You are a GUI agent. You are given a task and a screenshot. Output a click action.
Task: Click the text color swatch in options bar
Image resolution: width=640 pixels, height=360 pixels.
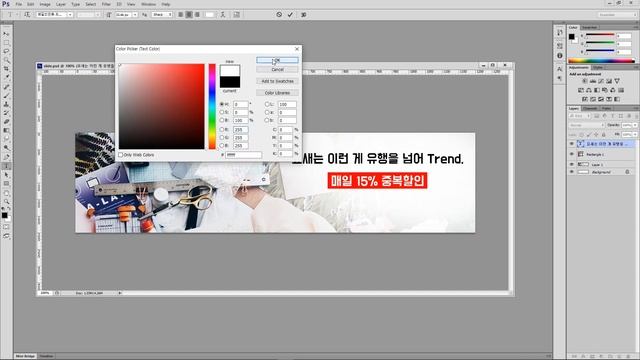(x=209, y=15)
